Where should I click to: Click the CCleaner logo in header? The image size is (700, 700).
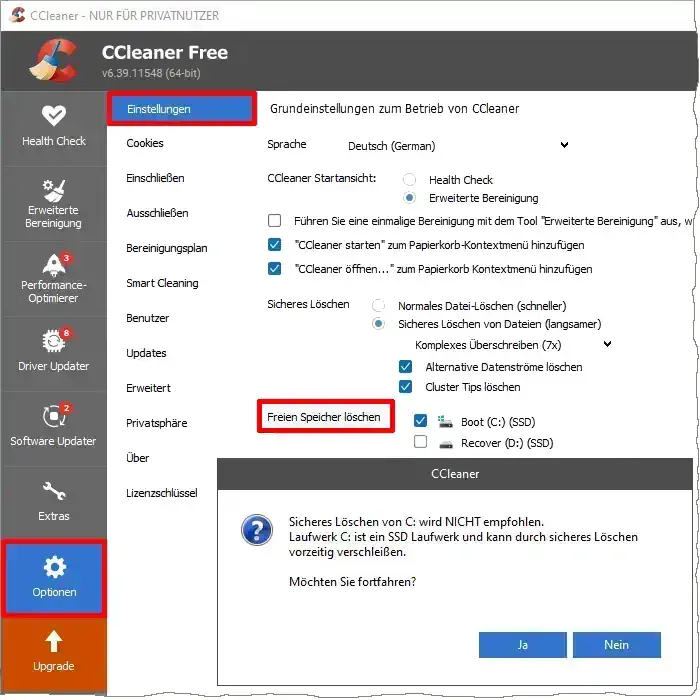pyautogui.click(x=54, y=60)
